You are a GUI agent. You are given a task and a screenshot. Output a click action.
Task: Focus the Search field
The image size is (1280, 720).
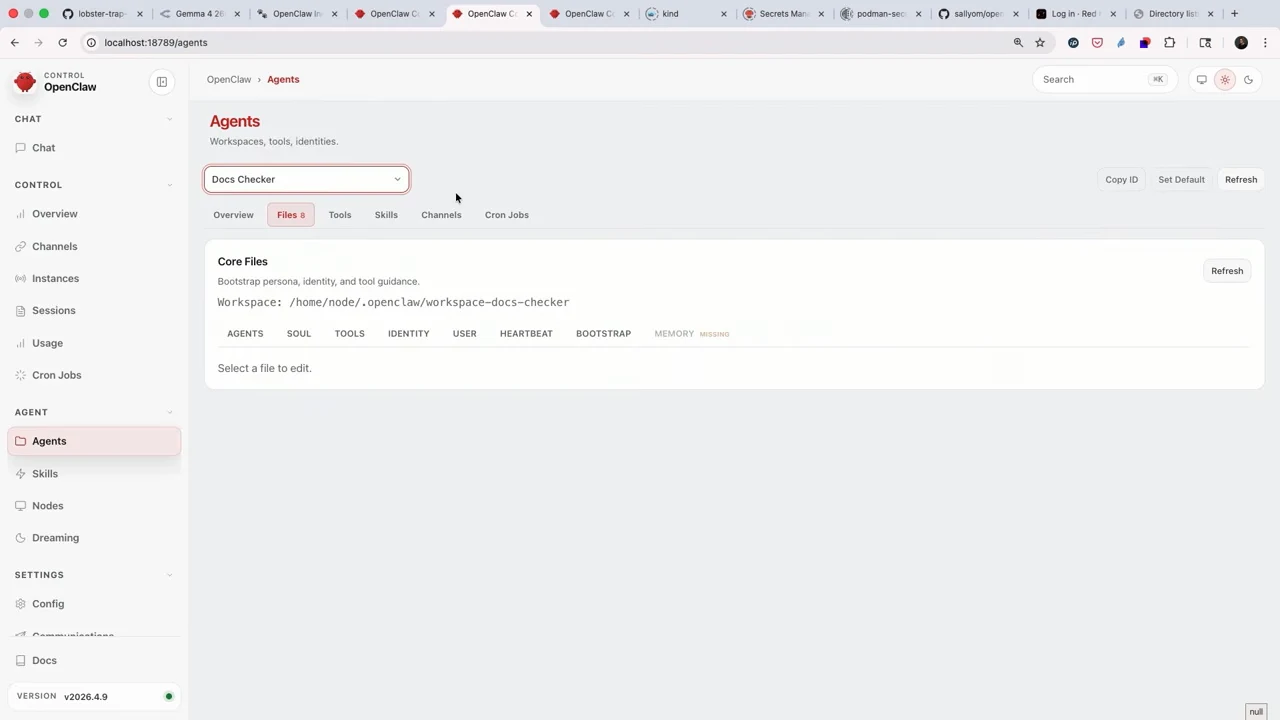(1103, 80)
